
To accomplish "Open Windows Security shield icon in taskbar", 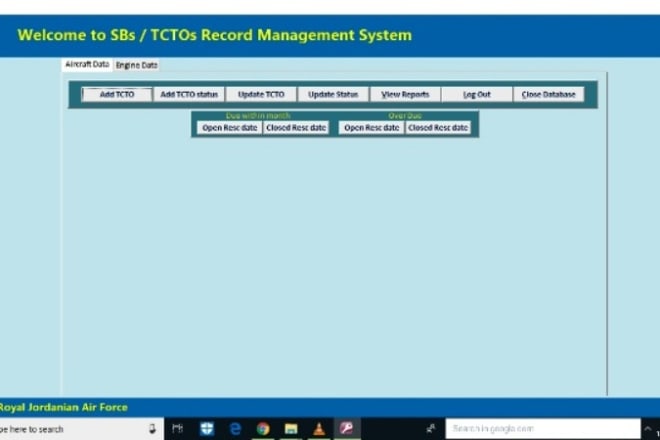I will click(x=207, y=429).
